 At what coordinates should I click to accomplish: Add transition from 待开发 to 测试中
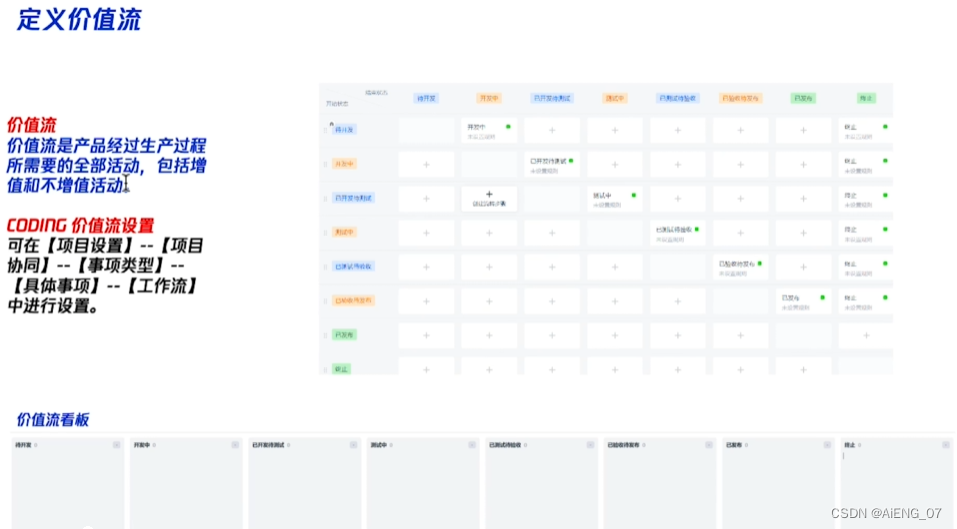(615, 131)
